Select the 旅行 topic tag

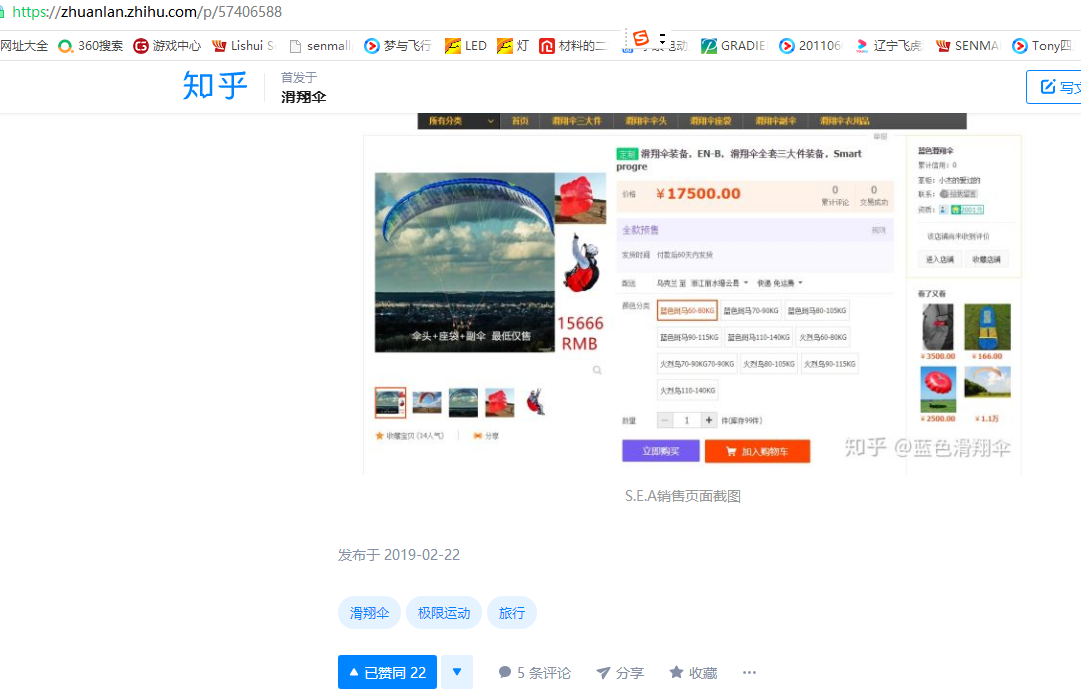point(512,612)
